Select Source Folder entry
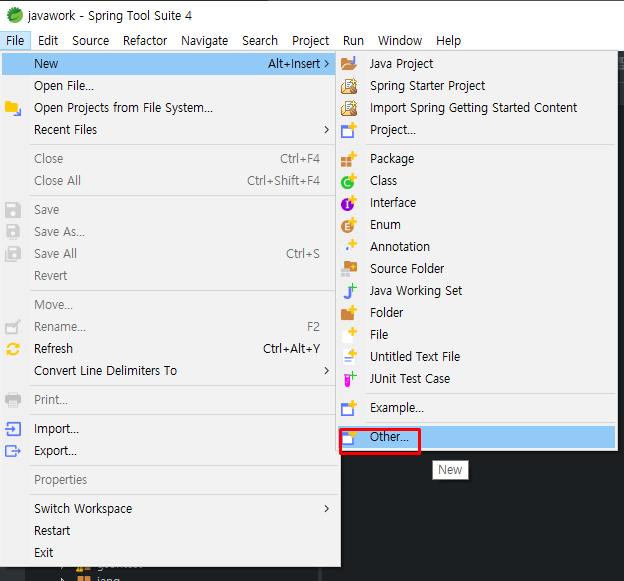 [477, 269]
